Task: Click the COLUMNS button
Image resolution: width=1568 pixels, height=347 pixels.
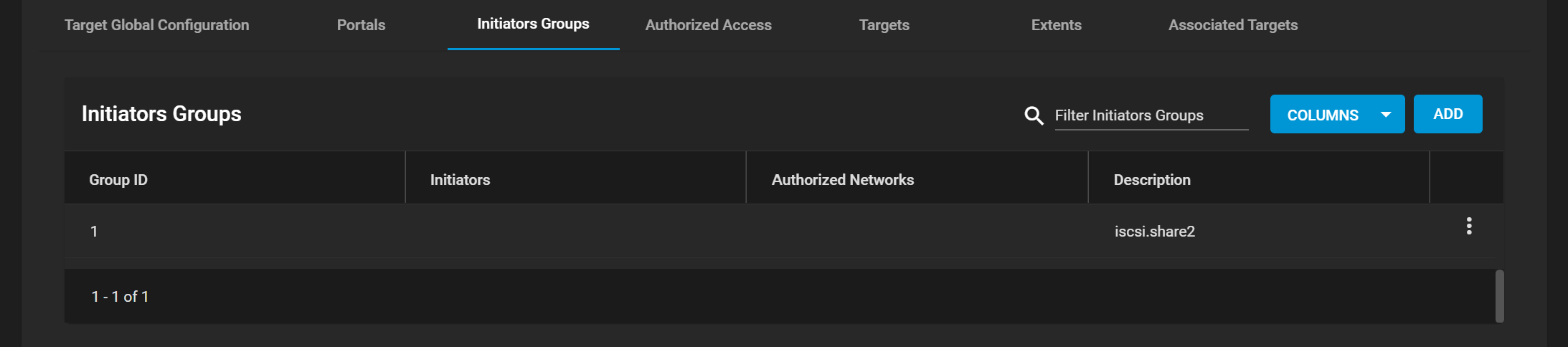Action: click(1337, 114)
